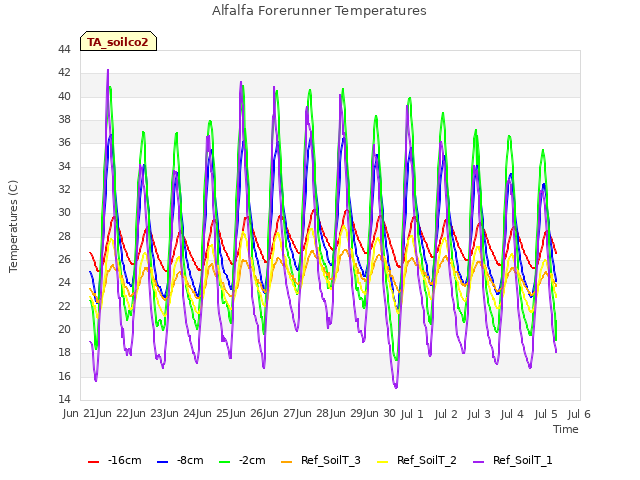The width and height of the screenshot is (640, 480).
Task: Click the yellow Ref_SoilT_2 legend swatch
Action: pos(382,462)
